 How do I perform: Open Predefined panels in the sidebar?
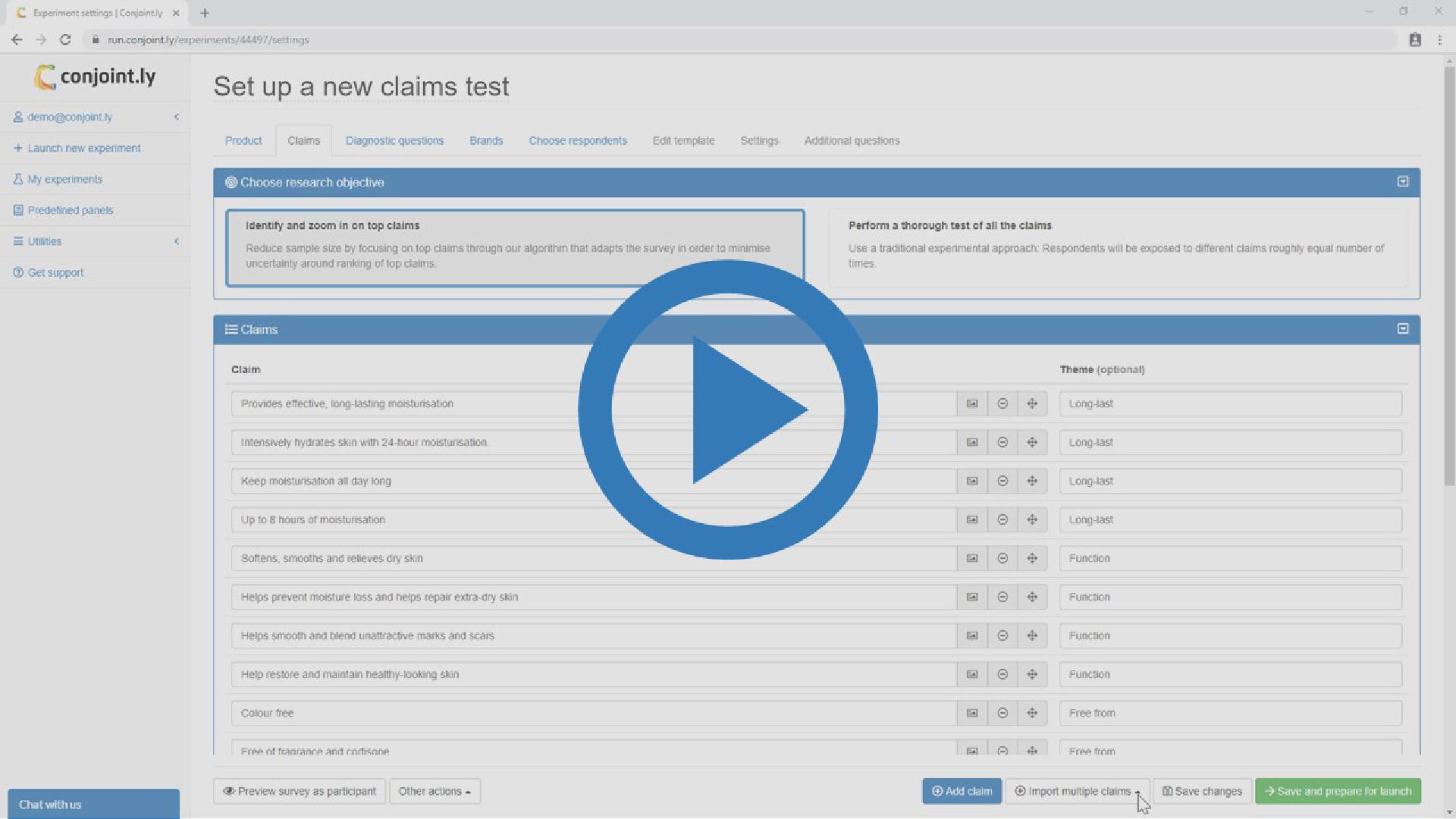click(71, 210)
